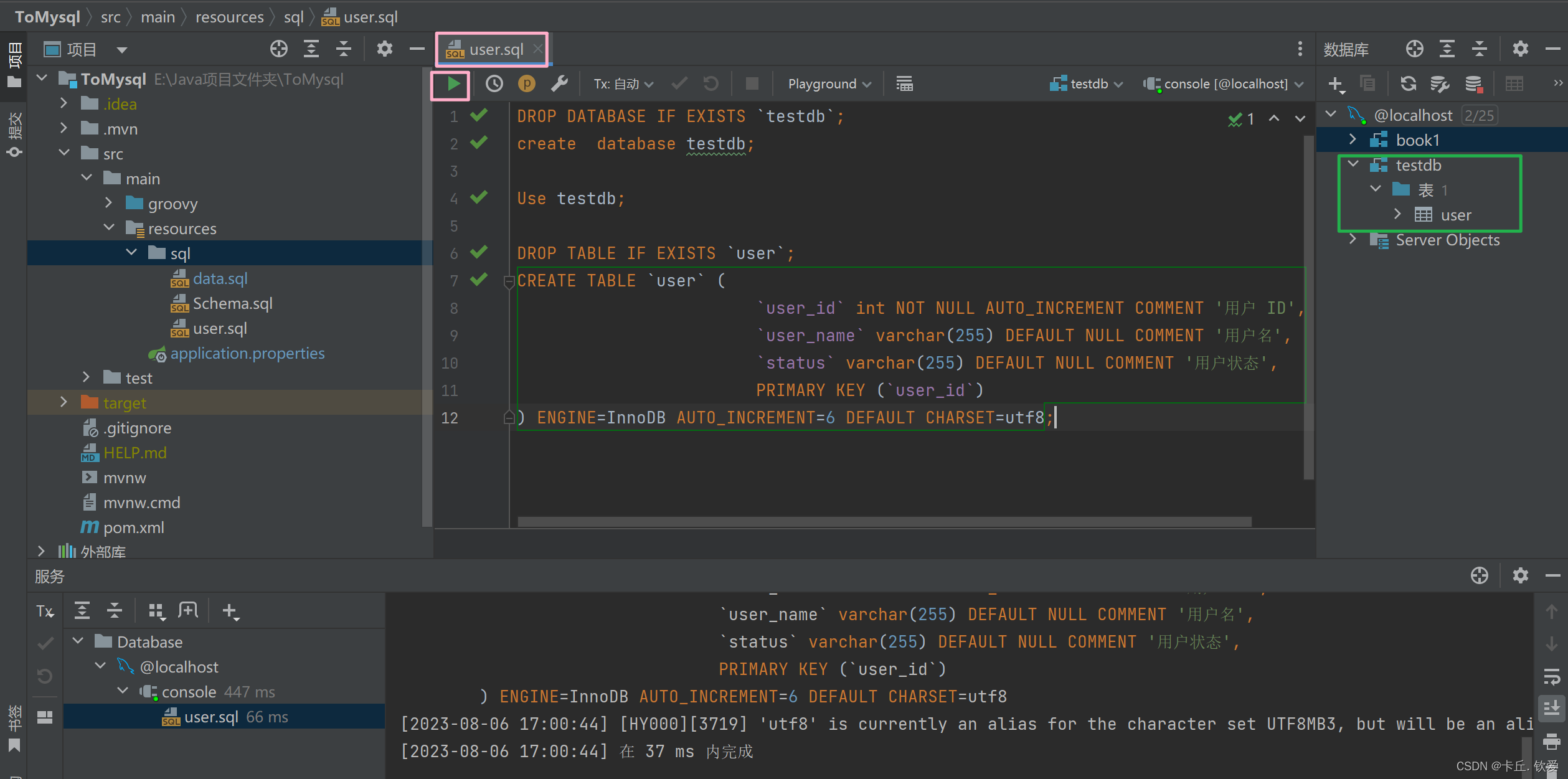Expand the book1 schema node

pyautogui.click(x=1353, y=140)
